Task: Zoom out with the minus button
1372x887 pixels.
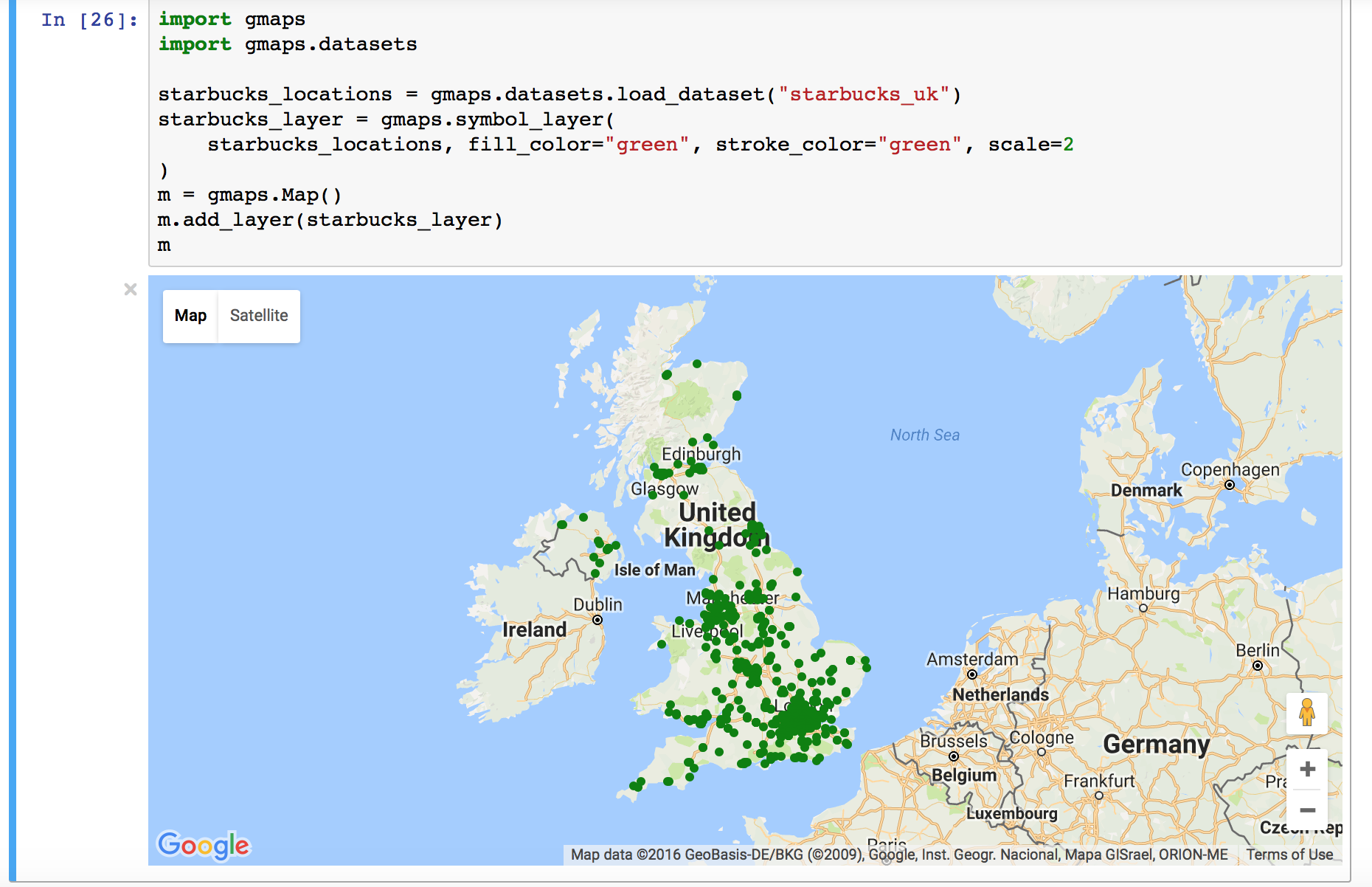Action: pyautogui.click(x=1307, y=810)
